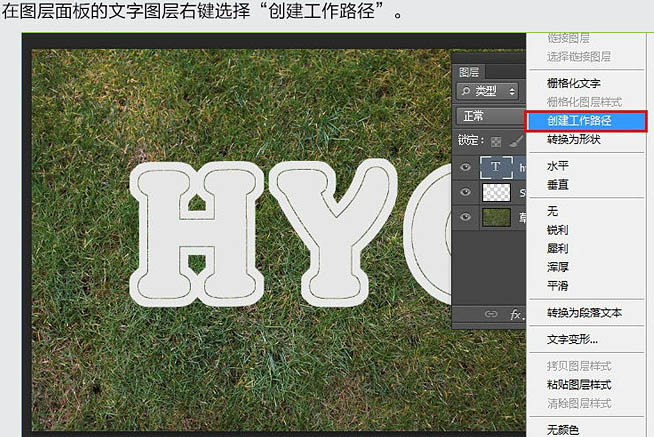Click 文字变形... menu item
Image resolution: width=654 pixels, height=437 pixels.
coord(572,339)
